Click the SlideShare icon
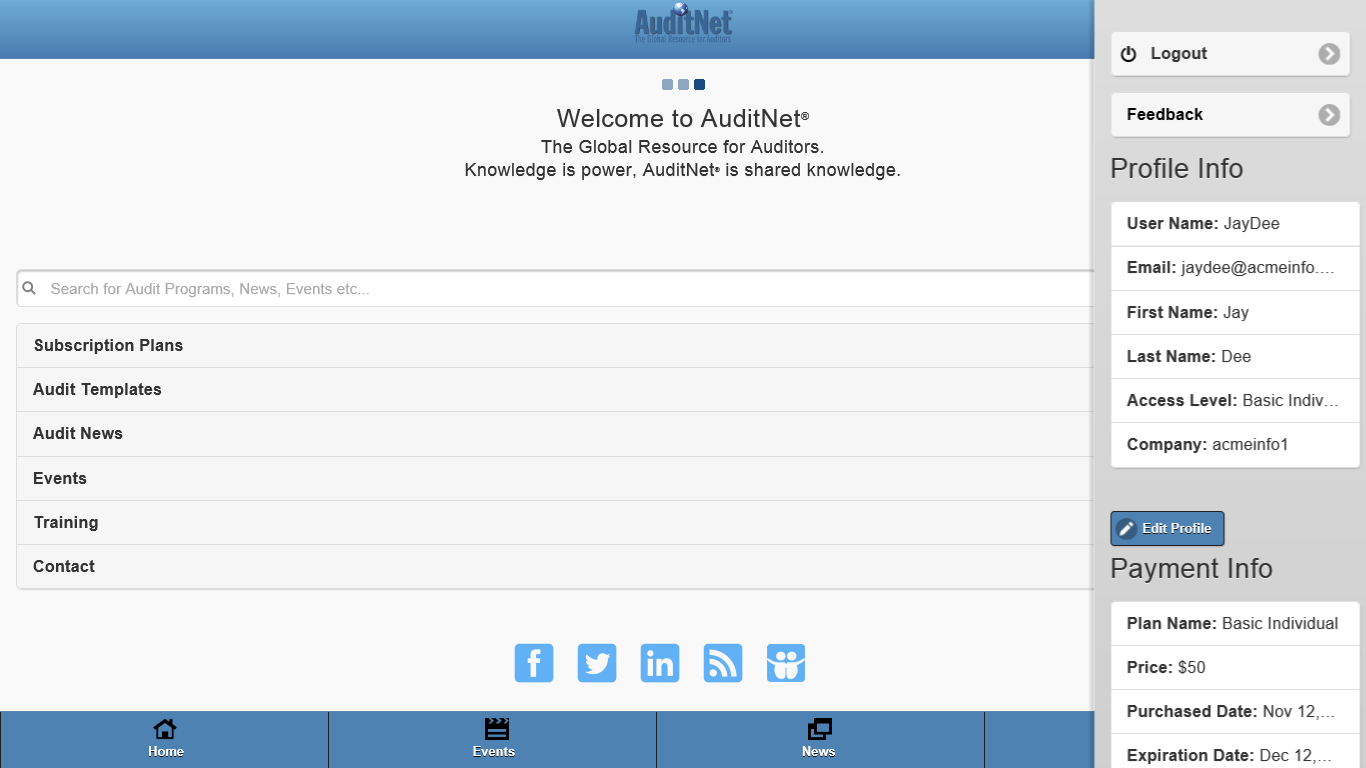This screenshot has width=1366, height=768. (x=786, y=663)
